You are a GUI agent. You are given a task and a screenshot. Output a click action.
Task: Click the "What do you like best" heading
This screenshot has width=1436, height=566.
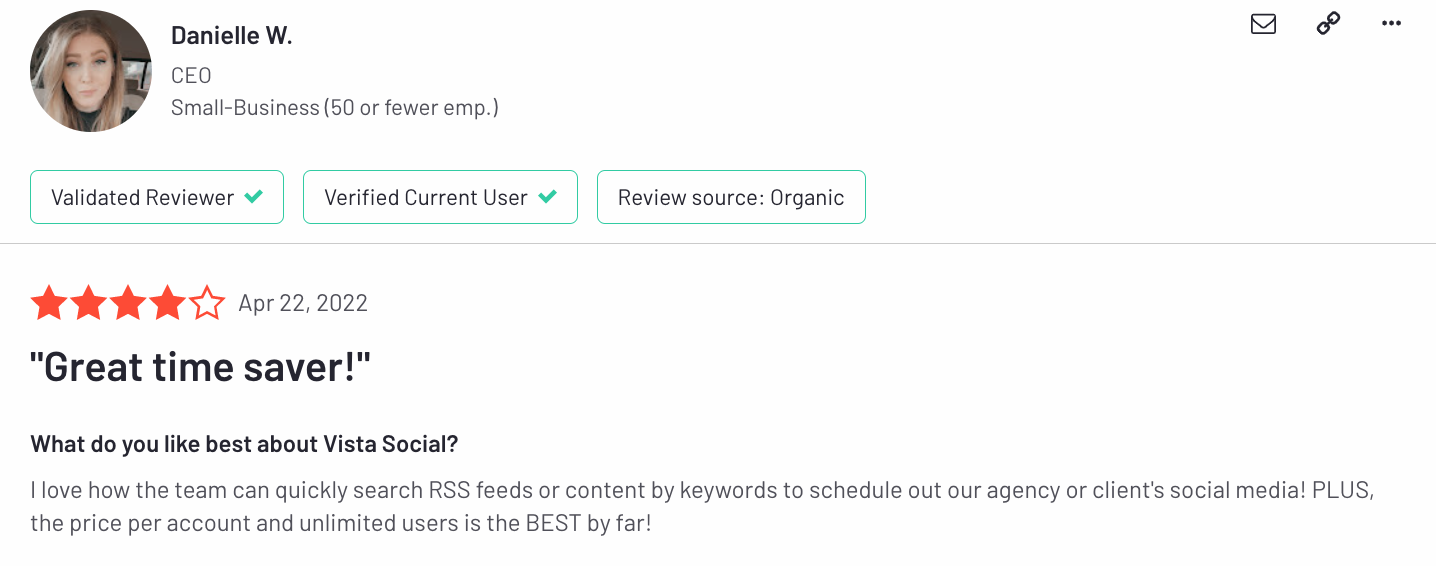(244, 444)
